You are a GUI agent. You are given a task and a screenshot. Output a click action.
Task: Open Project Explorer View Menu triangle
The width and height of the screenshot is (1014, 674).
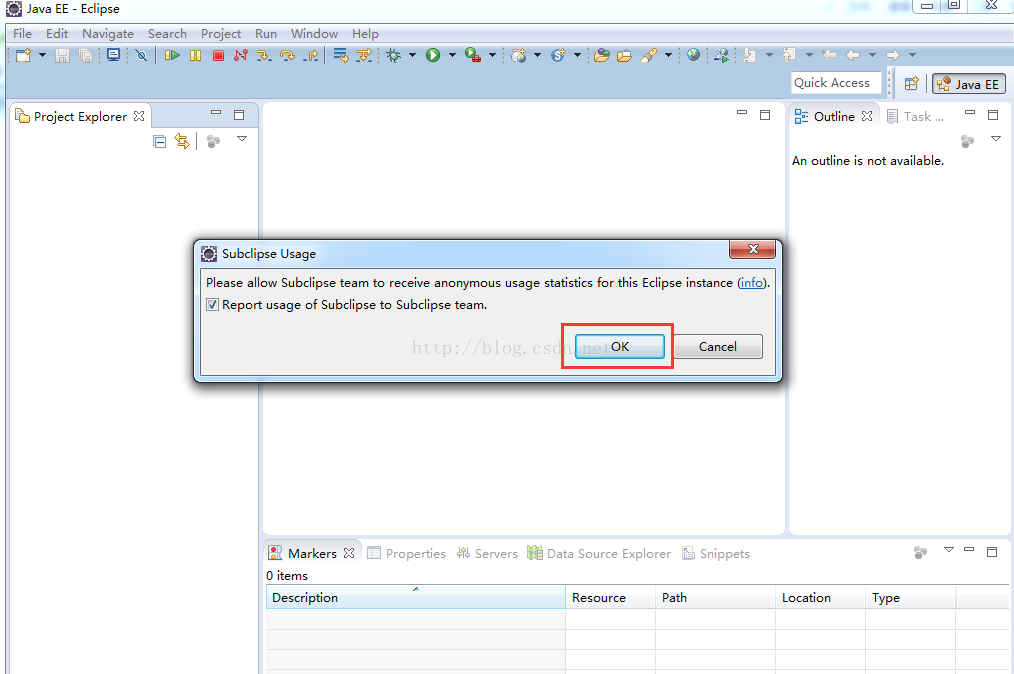click(242, 139)
